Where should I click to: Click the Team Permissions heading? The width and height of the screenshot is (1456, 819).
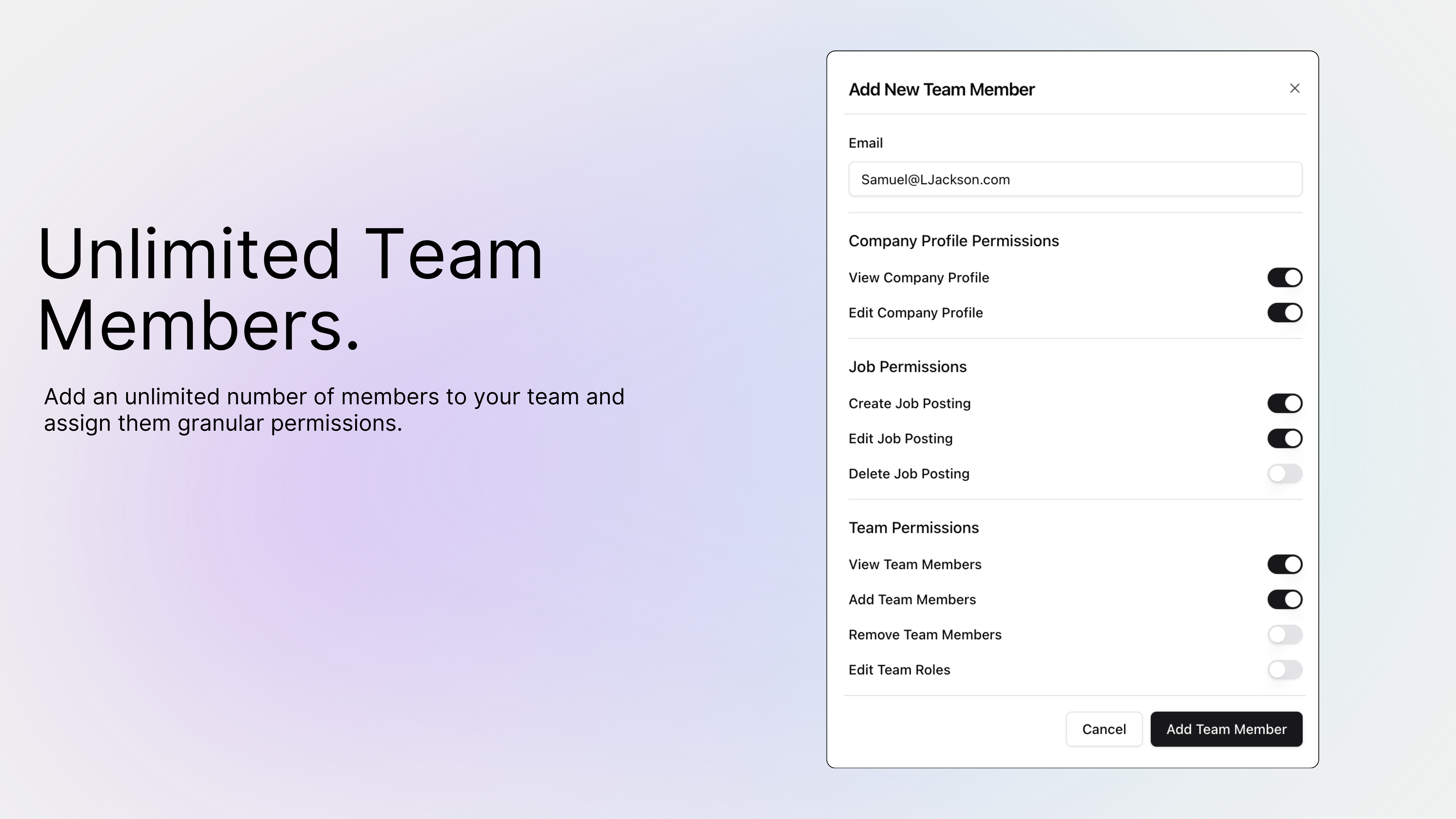tap(913, 528)
